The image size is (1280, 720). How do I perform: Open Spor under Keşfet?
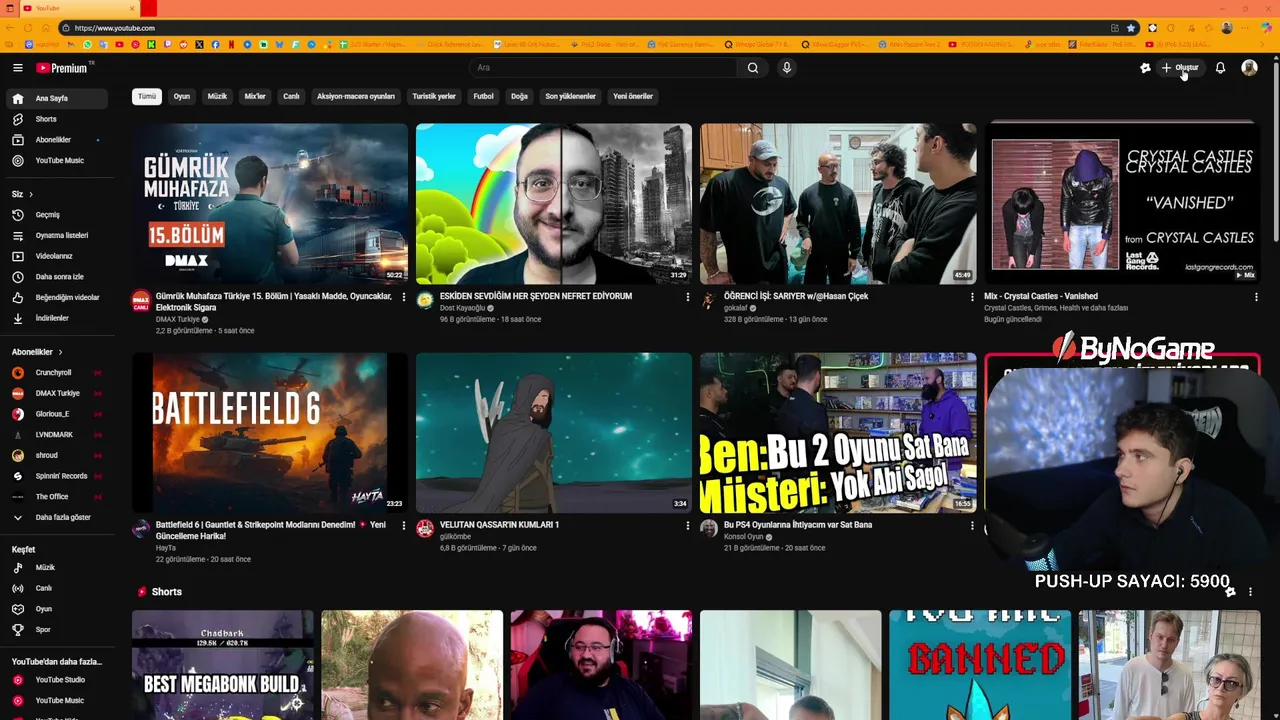click(x=57, y=629)
